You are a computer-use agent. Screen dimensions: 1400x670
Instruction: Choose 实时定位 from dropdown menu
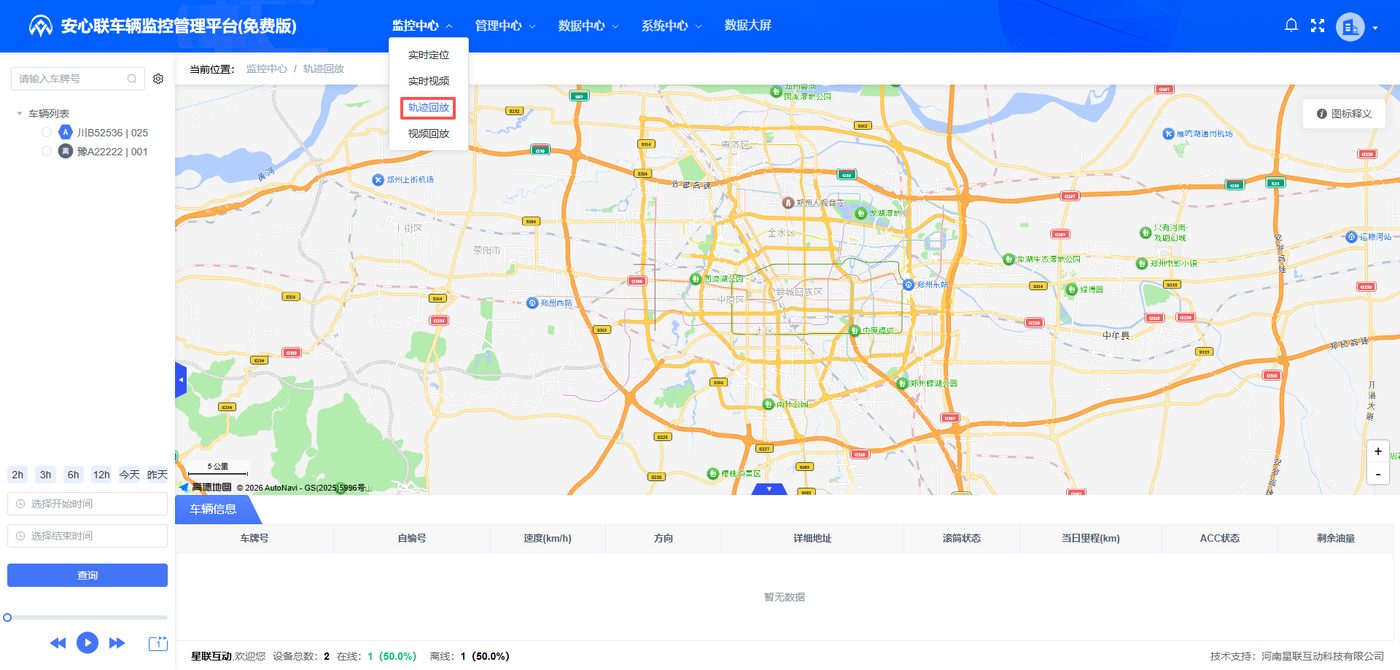[428, 55]
